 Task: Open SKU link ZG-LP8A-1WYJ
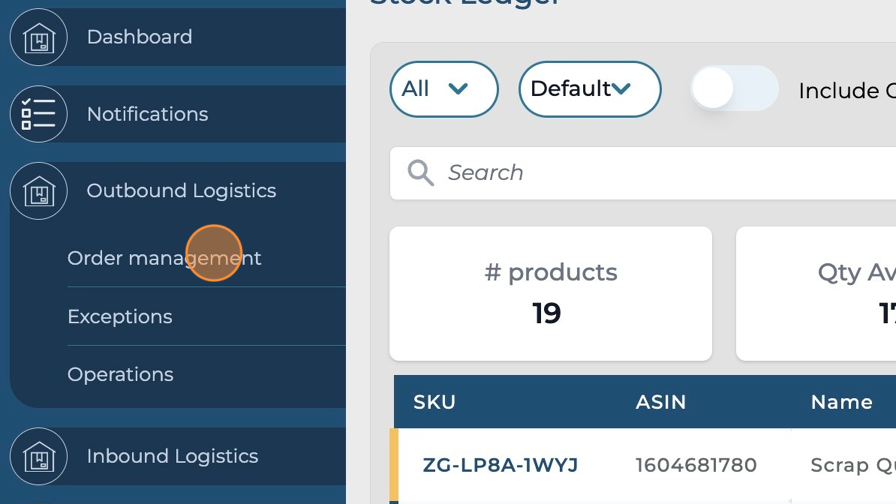[500, 465]
